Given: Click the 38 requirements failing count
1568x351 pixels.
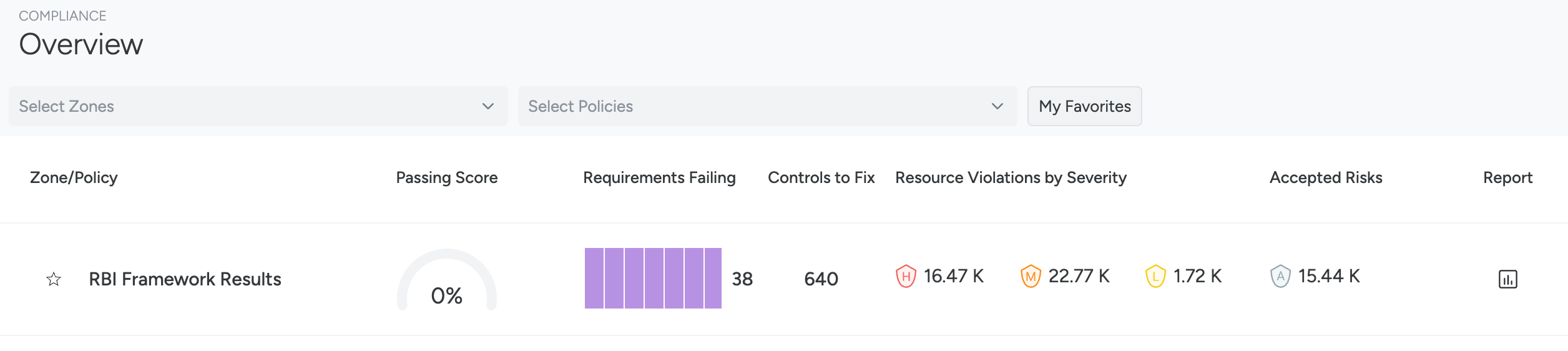Looking at the screenshot, I should [742, 279].
